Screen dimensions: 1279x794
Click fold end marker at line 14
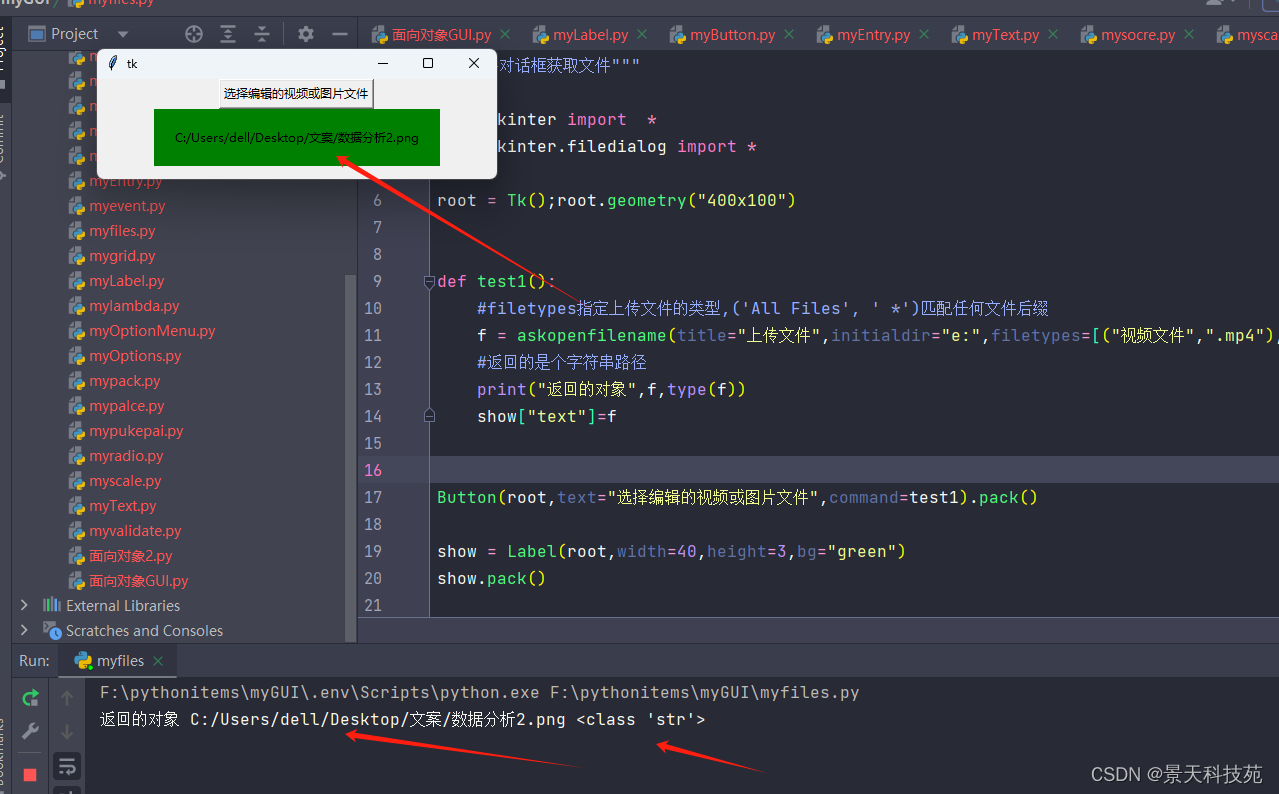[429, 415]
